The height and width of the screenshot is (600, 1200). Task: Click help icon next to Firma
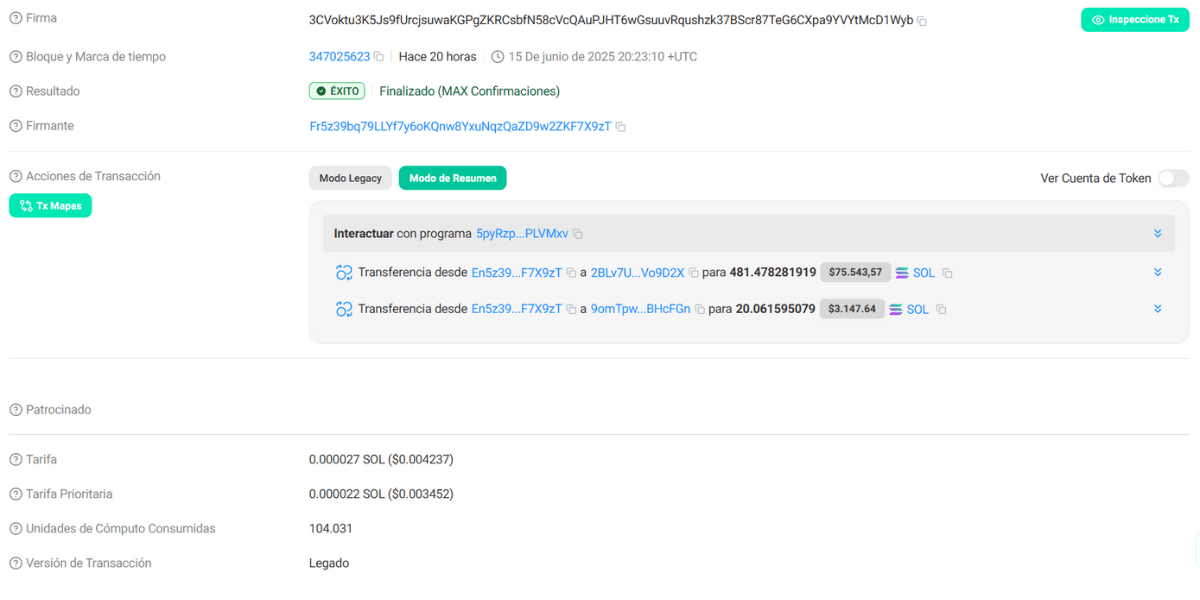click(15, 19)
